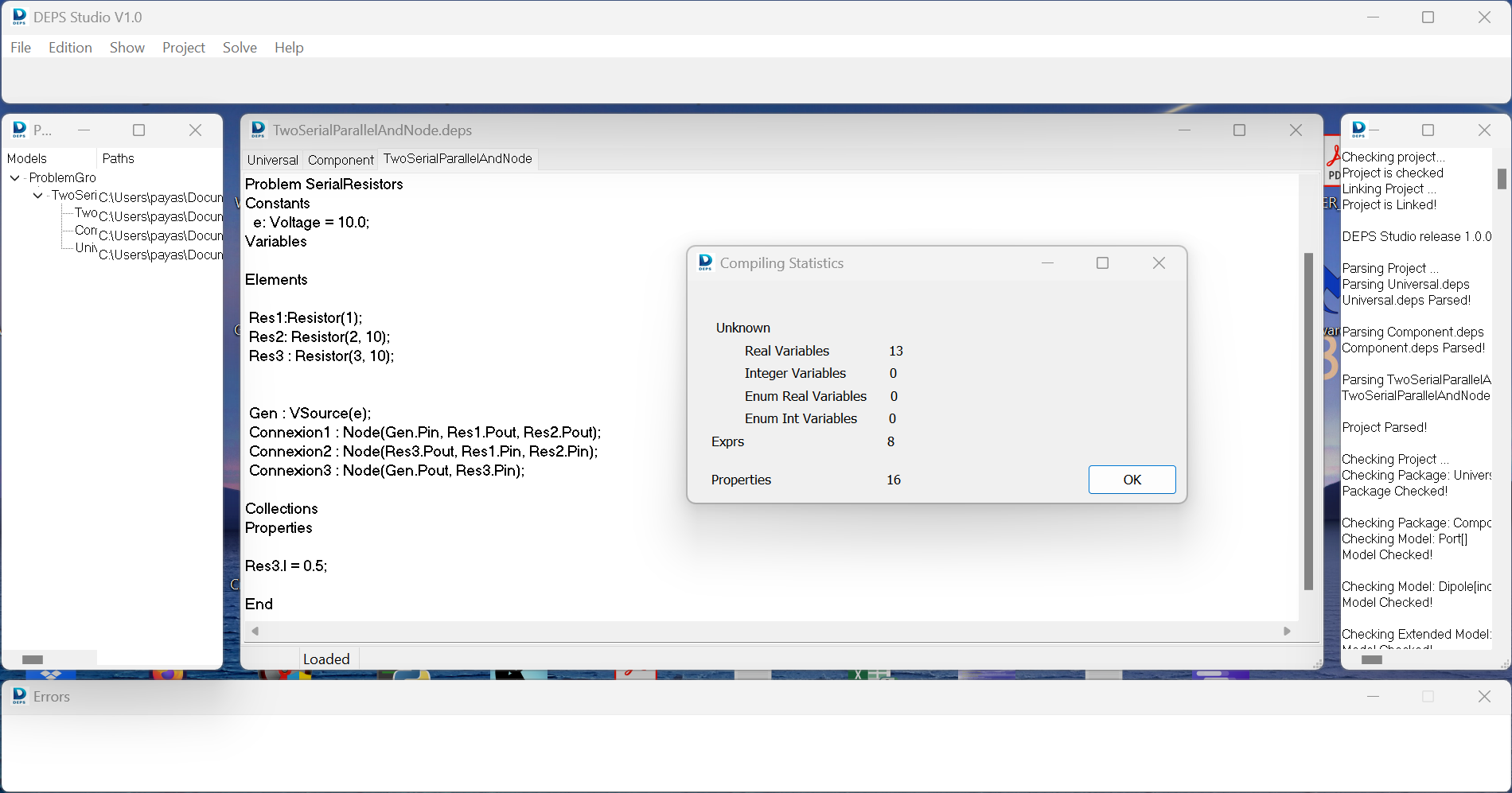The width and height of the screenshot is (1512, 793).
Task: Click DEPS icon of the log window
Action: (x=1358, y=130)
